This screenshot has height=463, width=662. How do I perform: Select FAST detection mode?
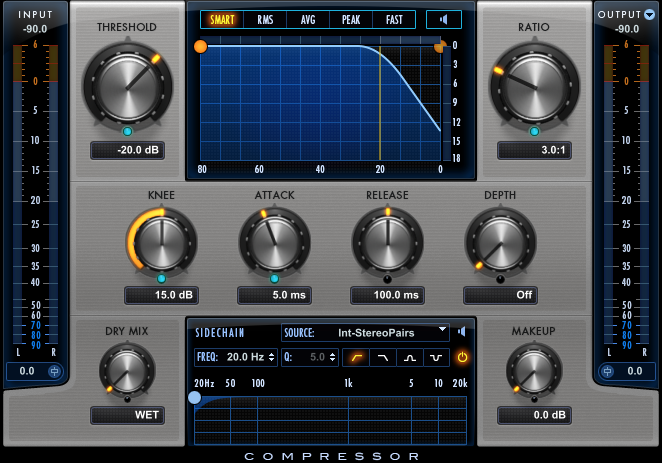click(394, 19)
